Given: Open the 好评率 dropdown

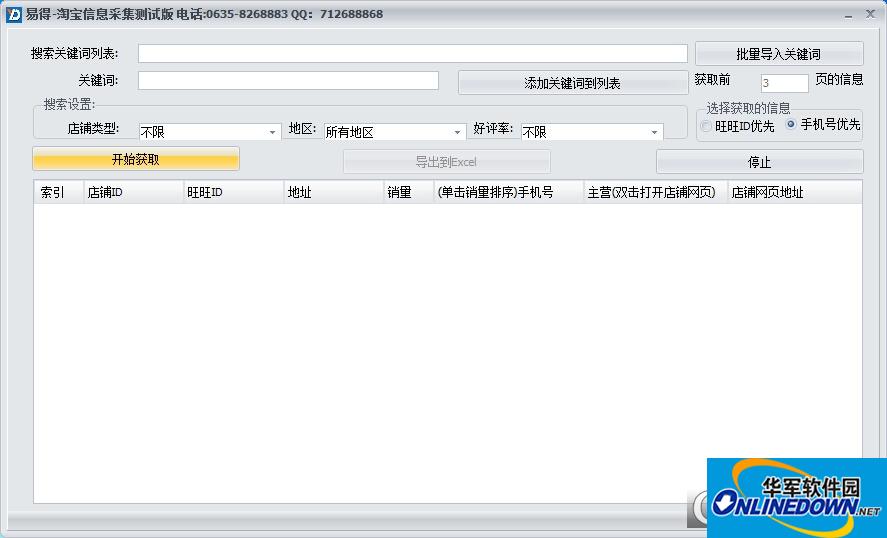Looking at the screenshot, I should tap(592, 132).
